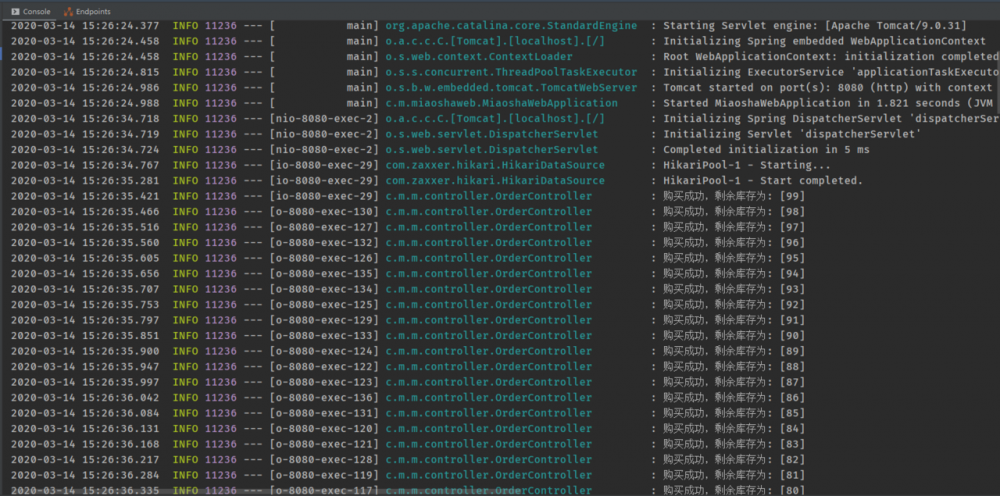1000x496 pixels.
Task: Click the order message ending in [97]
Action: tap(734, 227)
